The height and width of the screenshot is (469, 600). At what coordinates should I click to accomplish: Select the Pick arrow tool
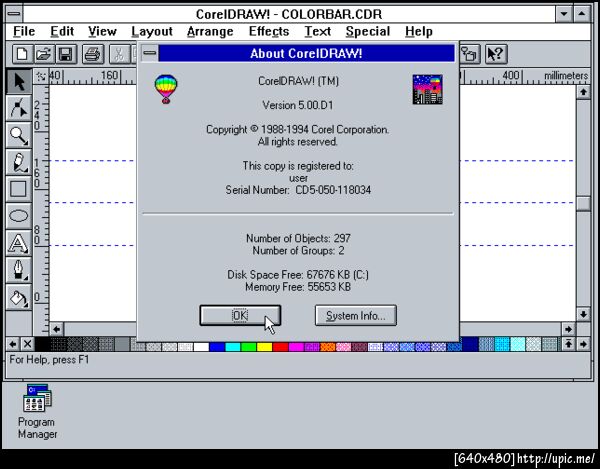click(x=18, y=81)
